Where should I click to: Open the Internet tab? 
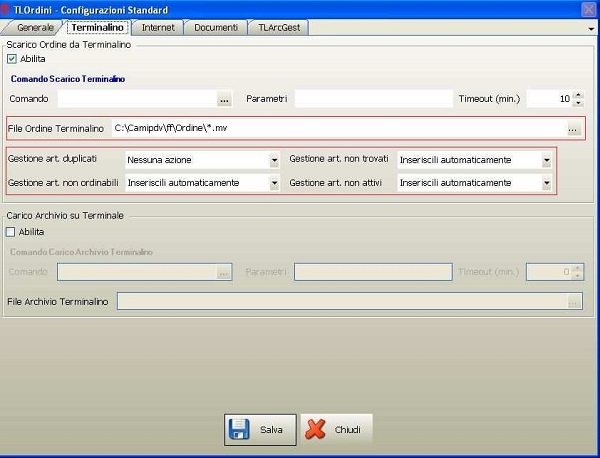click(x=160, y=27)
